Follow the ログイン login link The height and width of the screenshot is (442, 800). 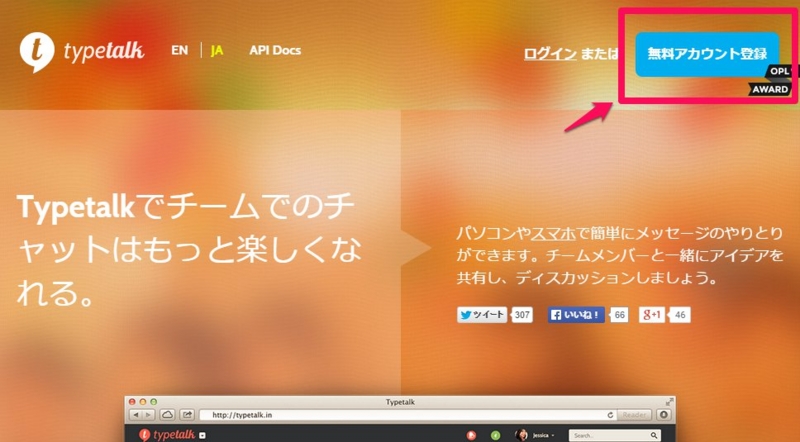550,54
